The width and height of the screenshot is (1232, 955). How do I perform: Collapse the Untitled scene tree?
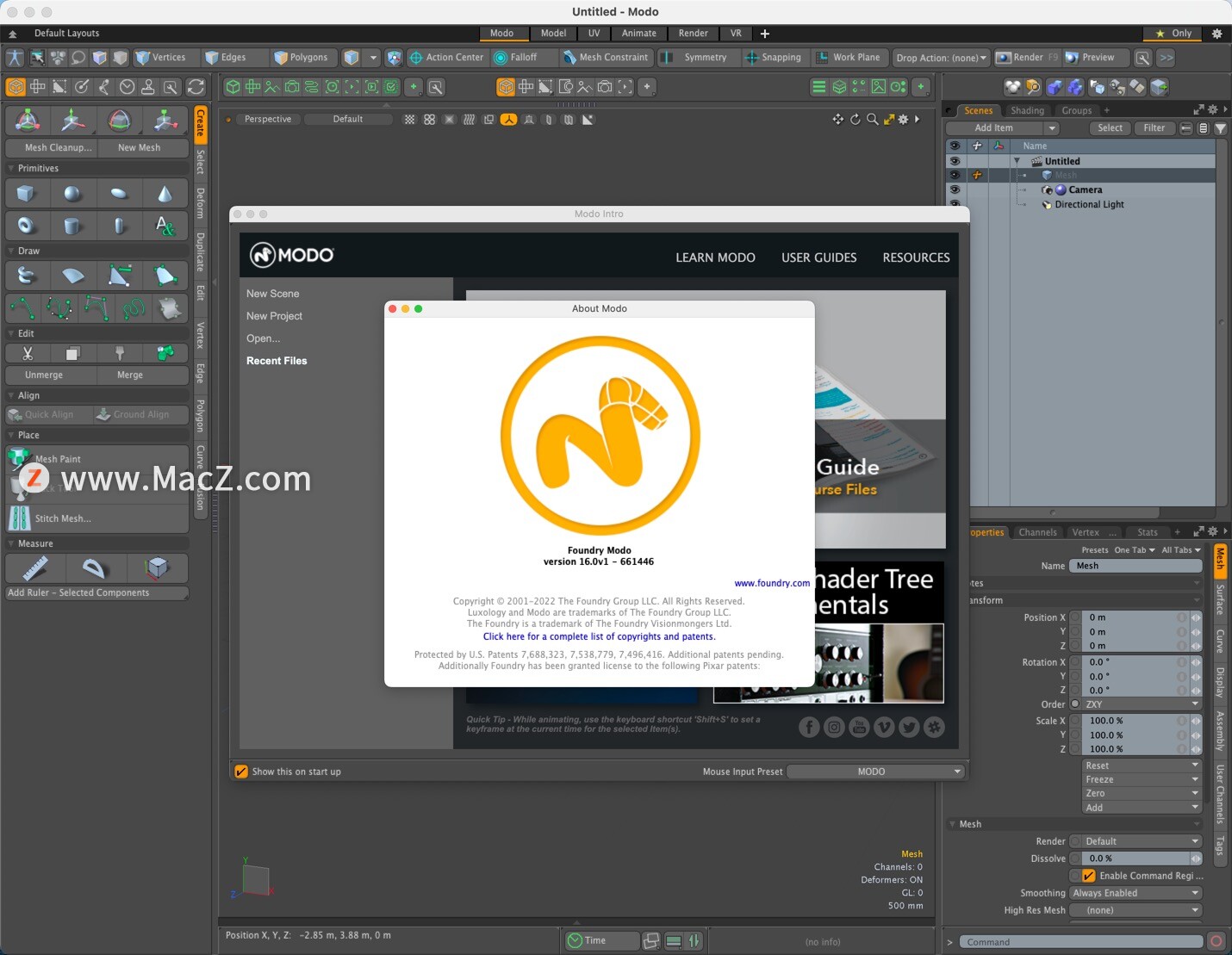1017,161
